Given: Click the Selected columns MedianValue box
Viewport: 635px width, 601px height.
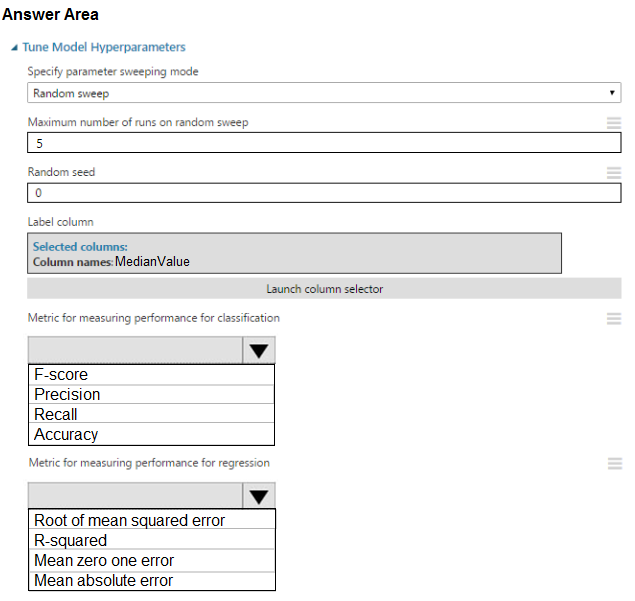Looking at the screenshot, I should point(294,253).
